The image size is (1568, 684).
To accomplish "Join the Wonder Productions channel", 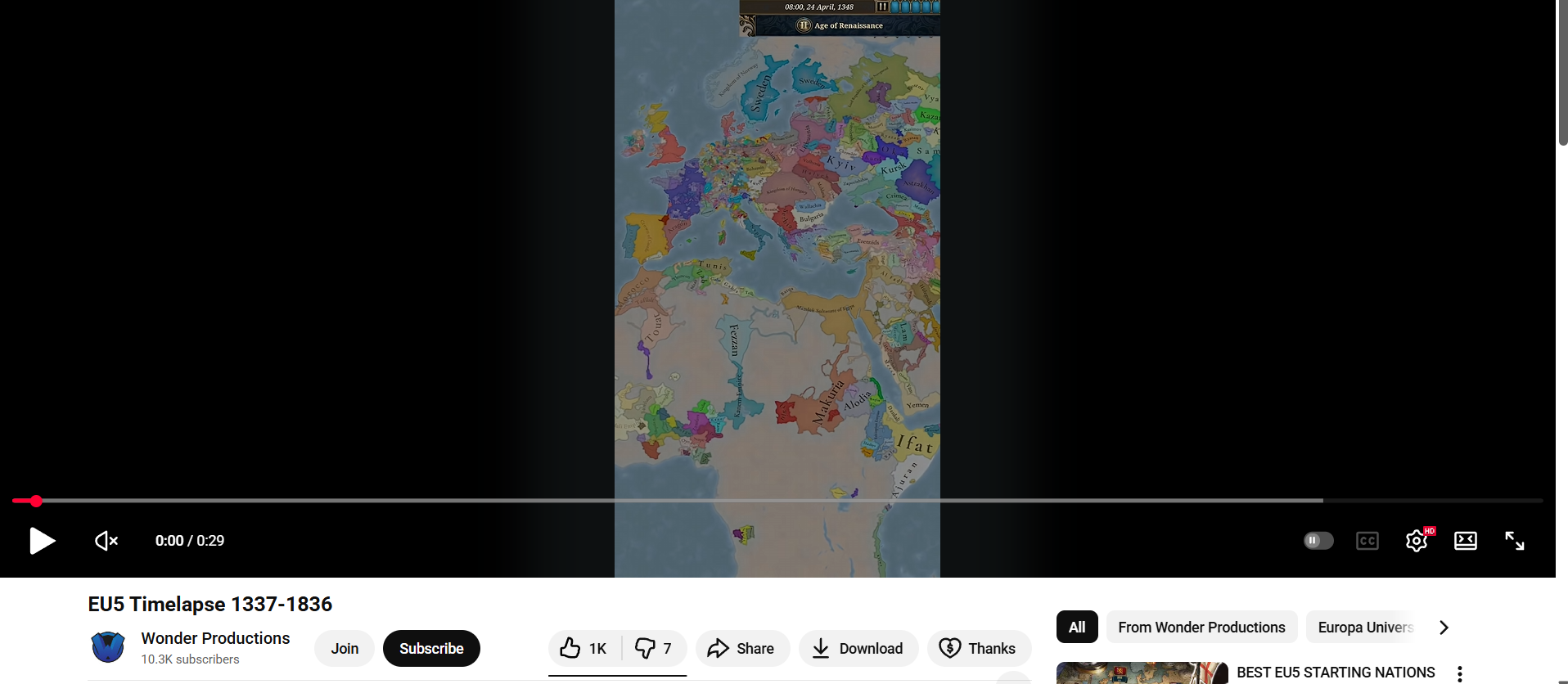I will [x=345, y=649].
